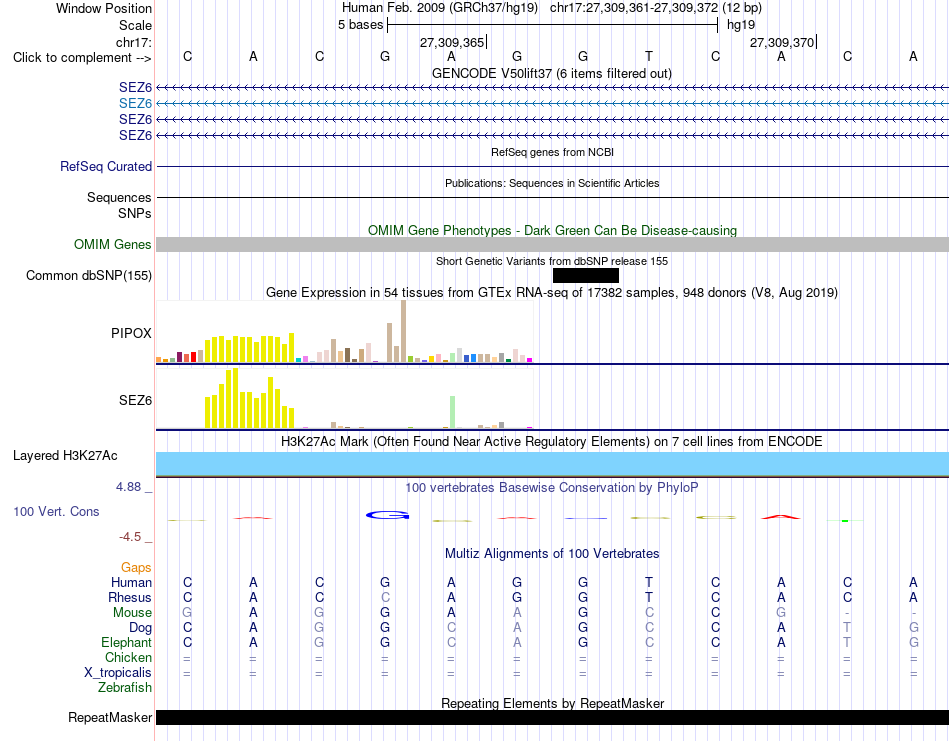Image resolution: width=950 pixels, height=741 pixels.
Task: Click the 'Click to complement -->' label
Action: 82,58
